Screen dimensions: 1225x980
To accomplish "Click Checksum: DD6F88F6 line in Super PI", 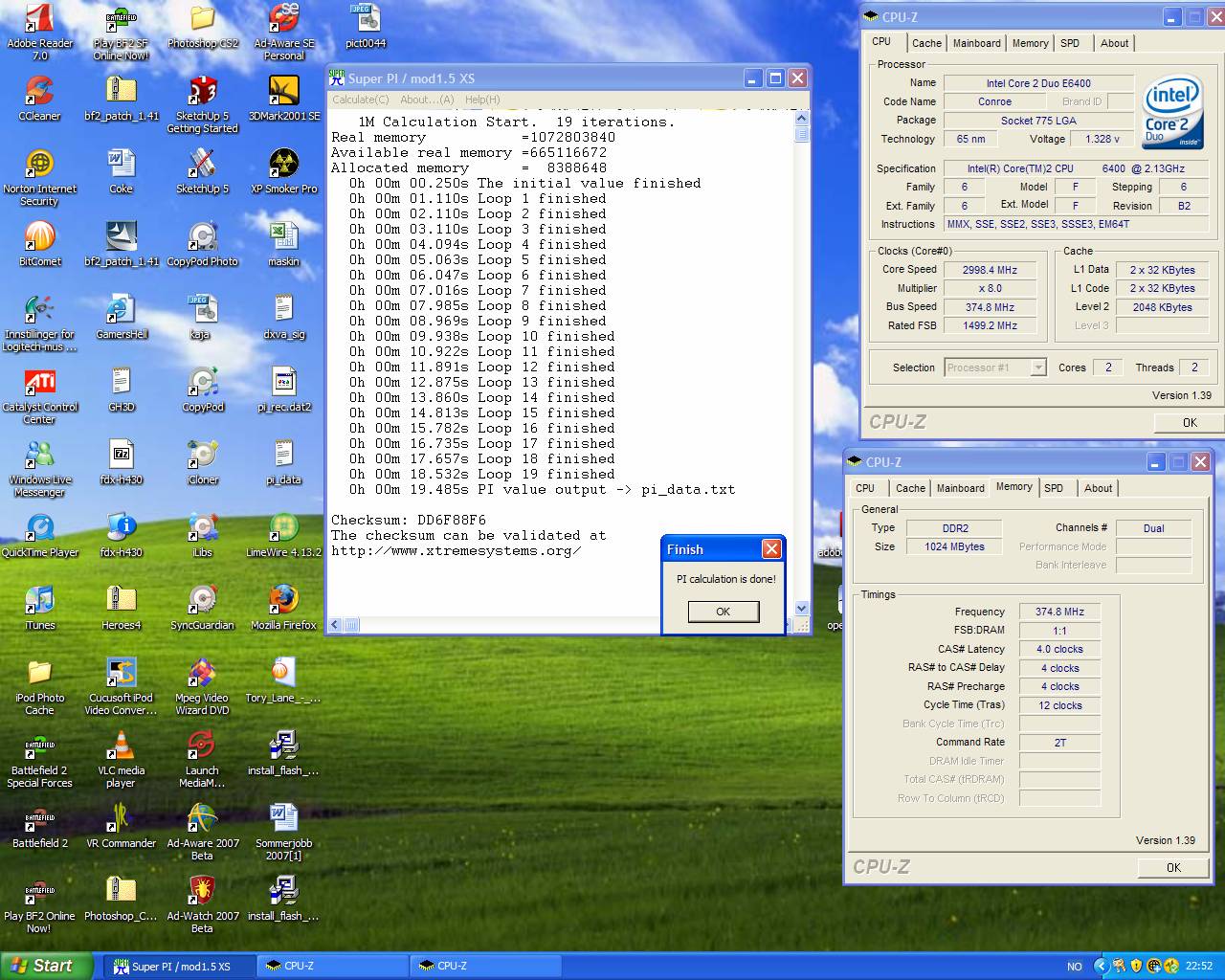I will [x=409, y=521].
